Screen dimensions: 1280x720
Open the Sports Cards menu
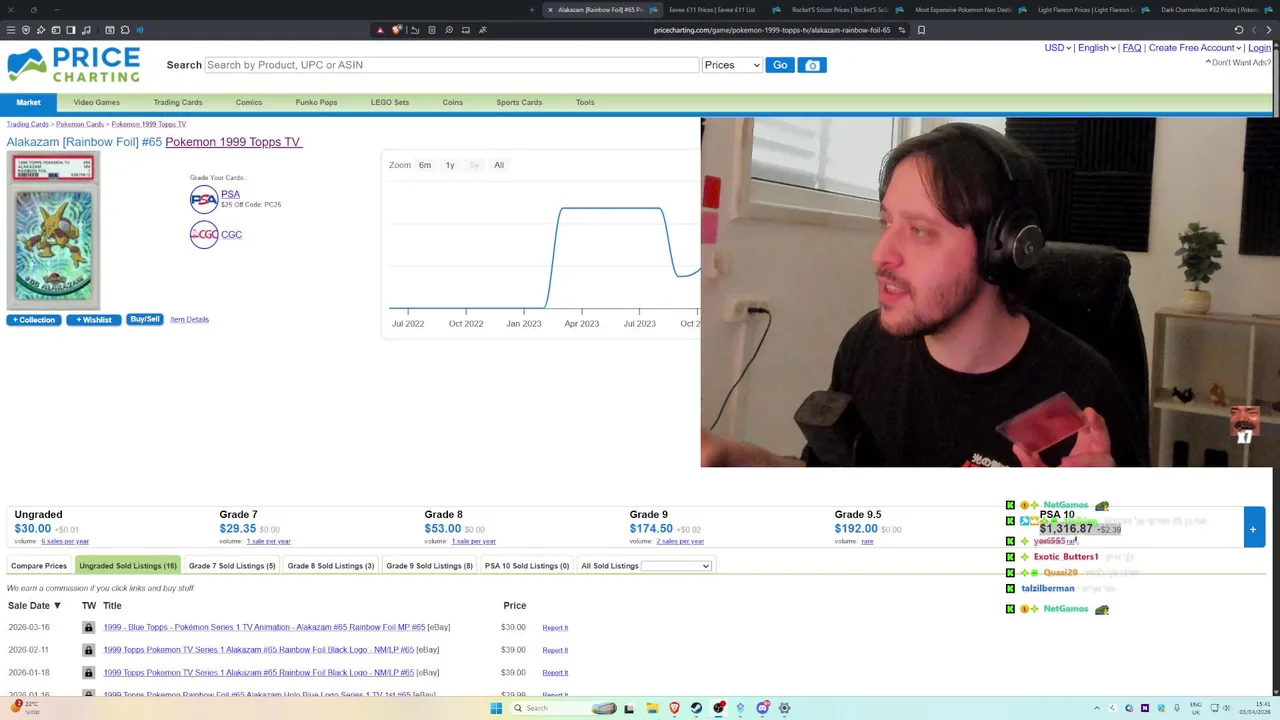(x=519, y=103)
